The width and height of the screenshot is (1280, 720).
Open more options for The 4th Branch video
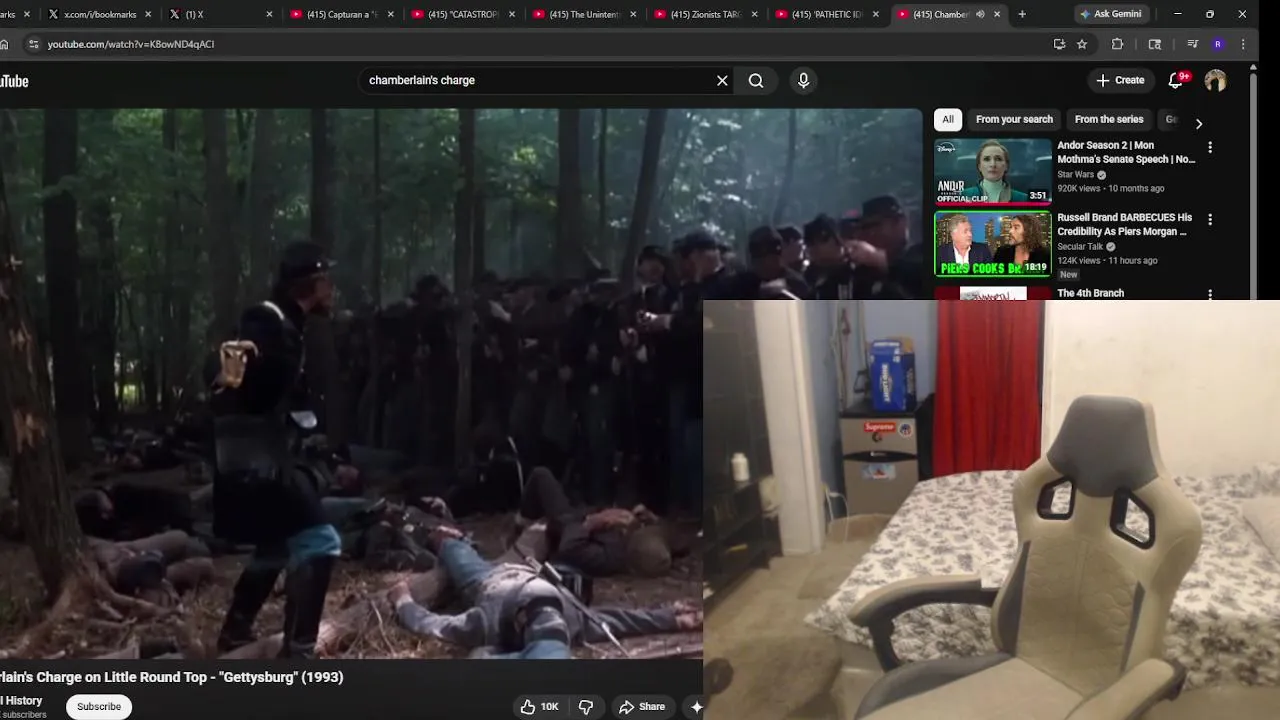click(1210, 295)
